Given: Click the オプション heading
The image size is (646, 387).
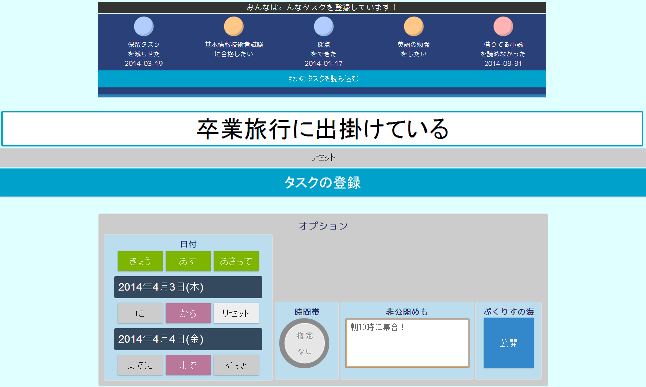Looking at the screenshot, I should [323, 226].
